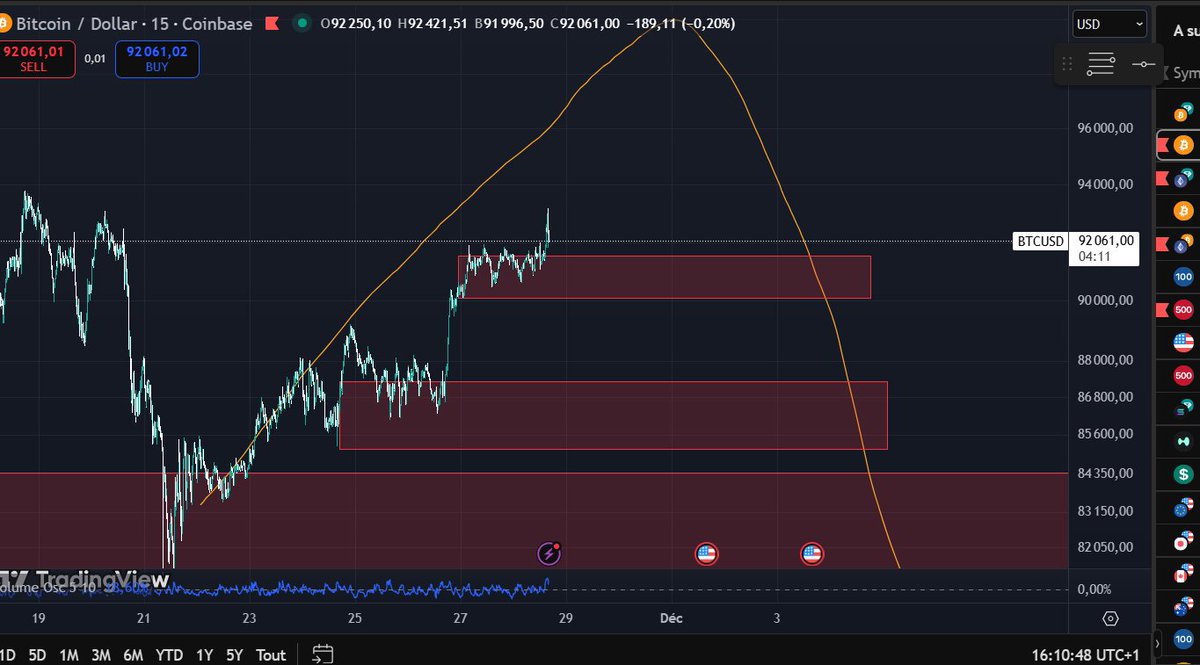The image size is (1200, 665).
Task: Open the US flag economic calendar event icon
Action: (x=707, y=553)
